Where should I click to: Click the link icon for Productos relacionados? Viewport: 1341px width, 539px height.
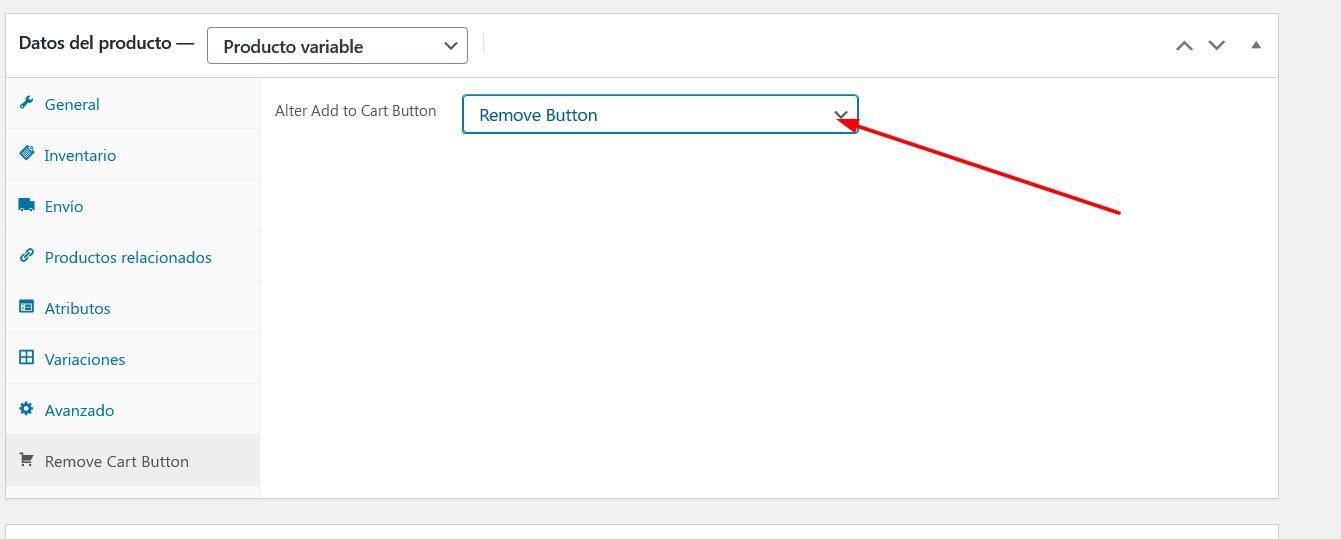[26, 256]
